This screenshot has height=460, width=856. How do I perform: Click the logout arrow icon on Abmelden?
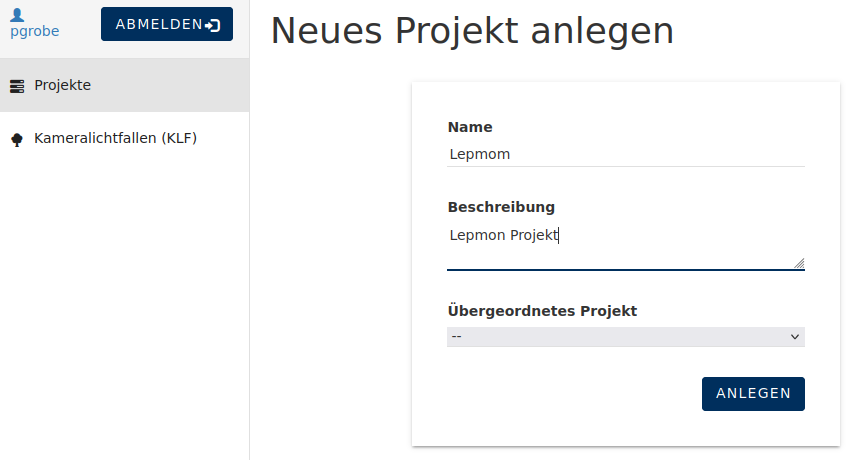tap(213, 25)
